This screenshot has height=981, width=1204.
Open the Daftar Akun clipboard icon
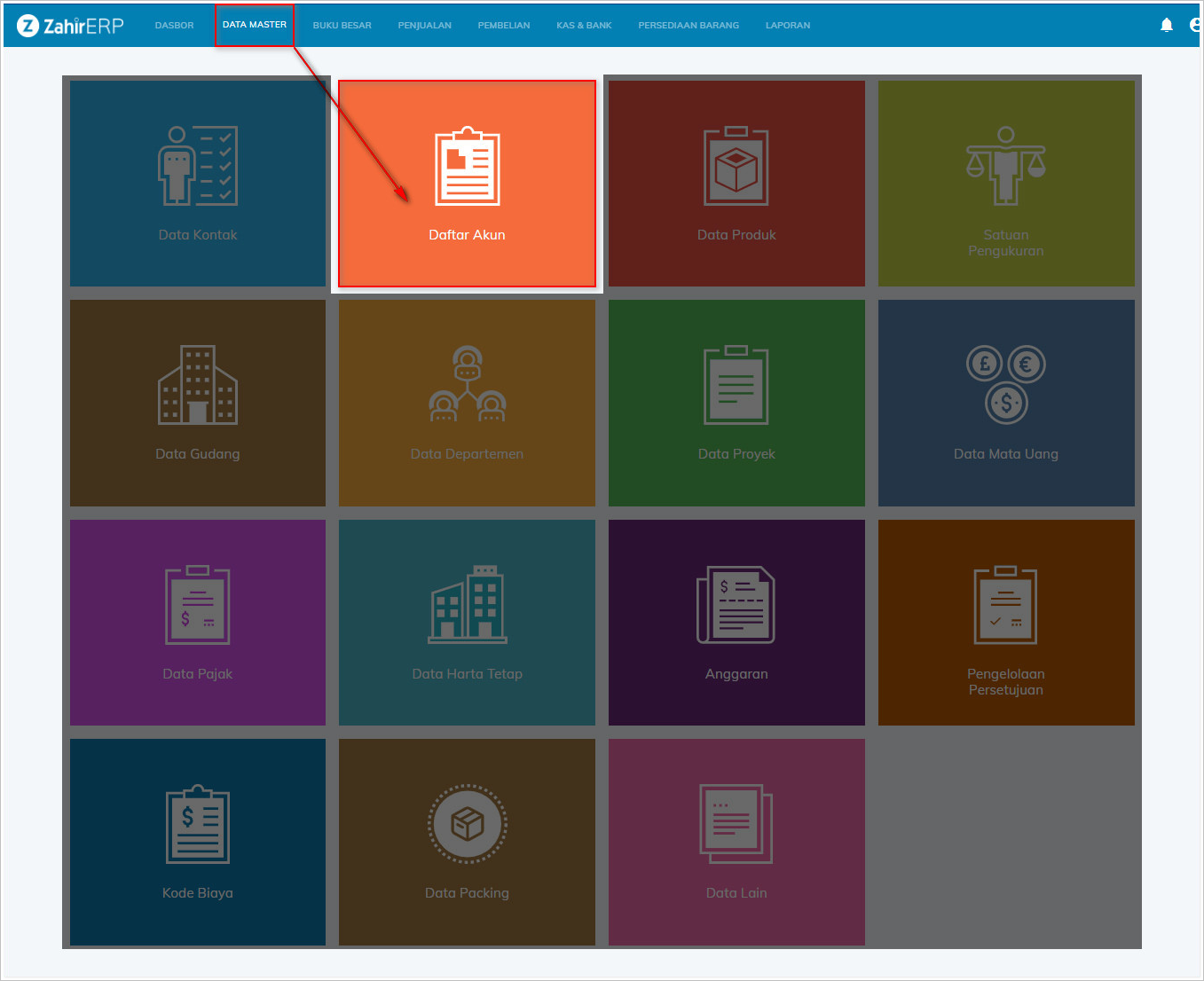[x=467, y=167]
